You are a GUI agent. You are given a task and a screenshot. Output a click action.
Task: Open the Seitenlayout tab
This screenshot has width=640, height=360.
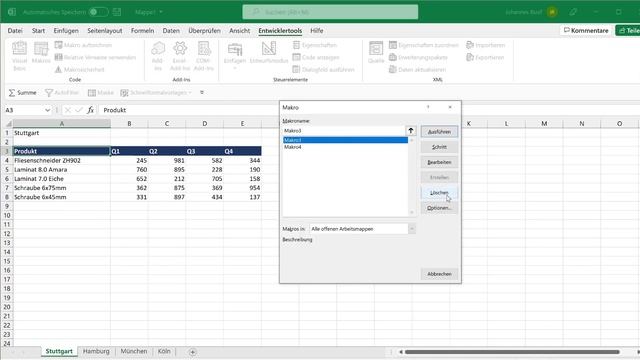pyautogui.click(x=104, y=31)
